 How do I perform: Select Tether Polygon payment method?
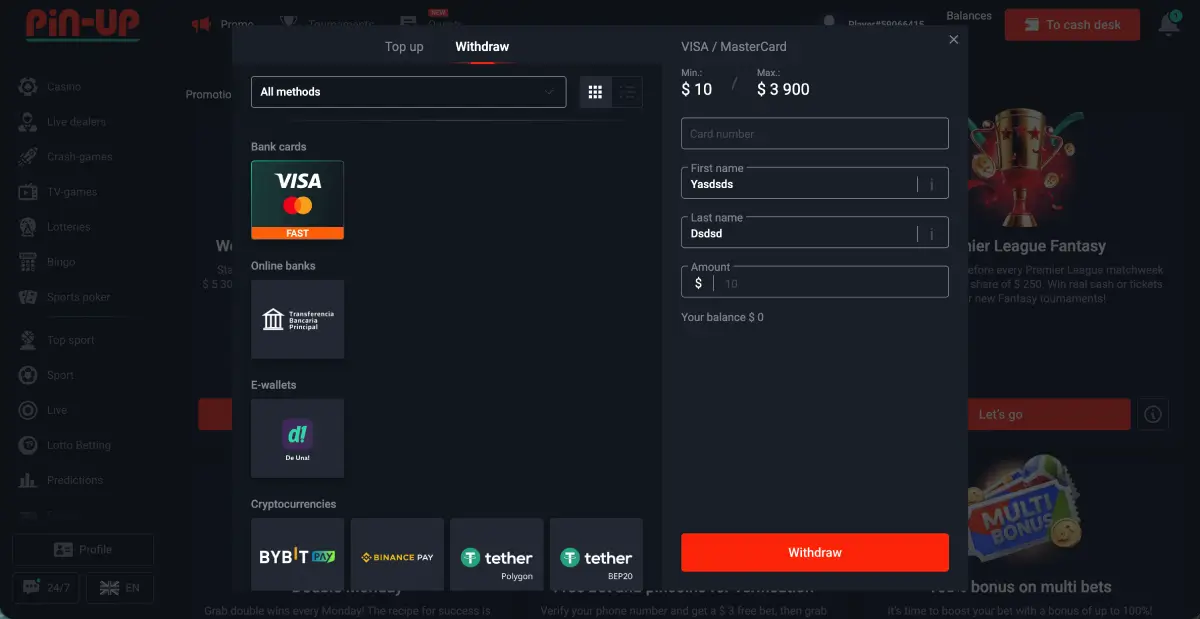point(497,556)
